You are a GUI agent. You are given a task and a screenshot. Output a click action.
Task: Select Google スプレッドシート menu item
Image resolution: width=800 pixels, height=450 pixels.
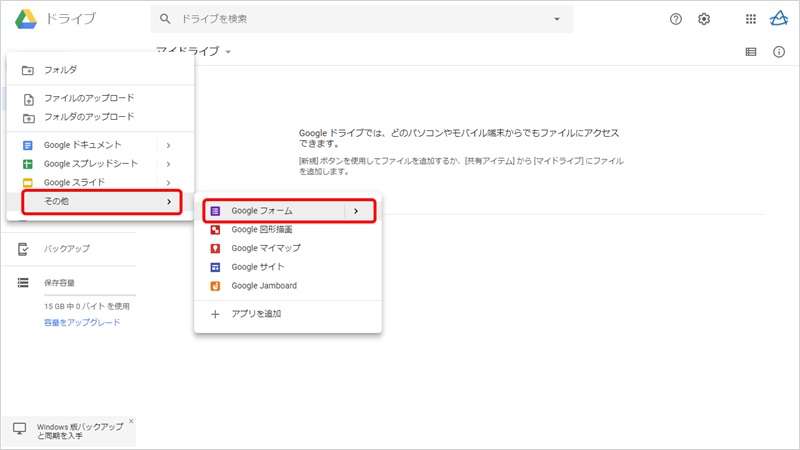coord(101,164)
